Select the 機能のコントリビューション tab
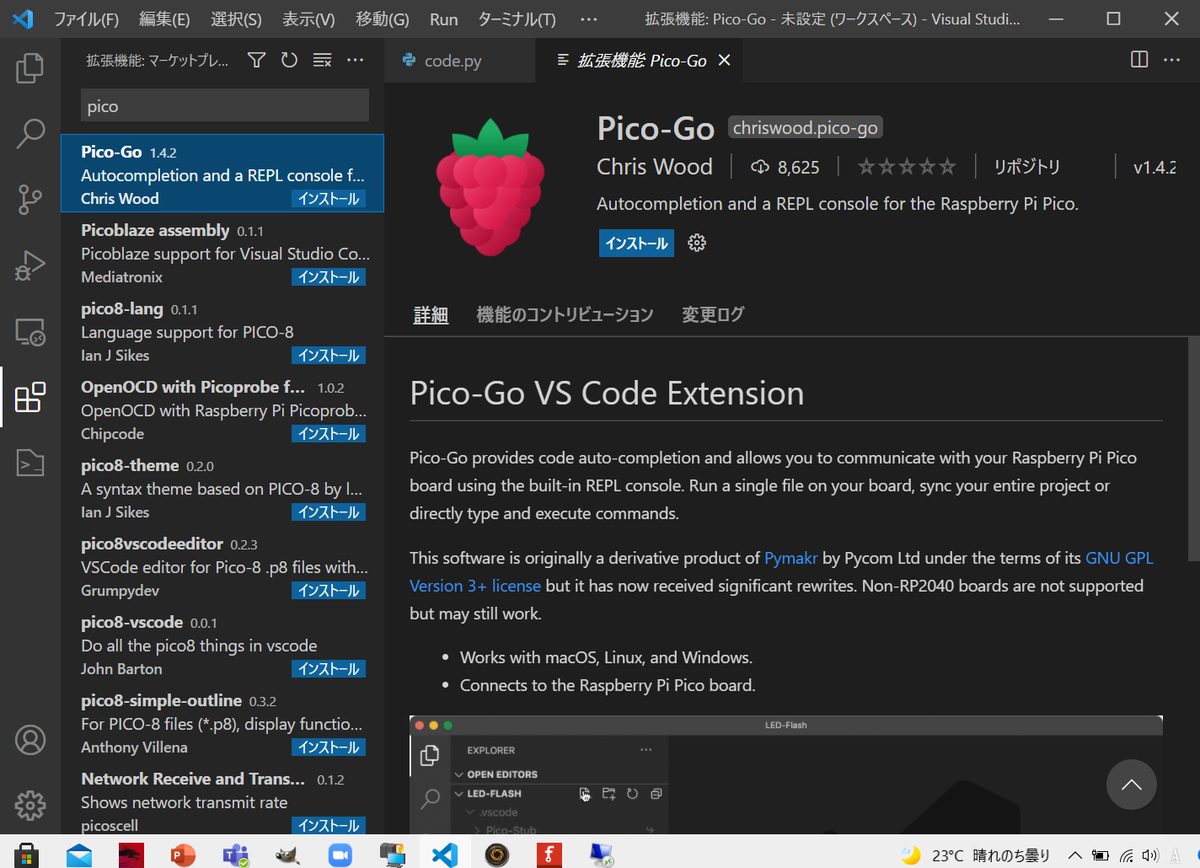This screenshot has height=868, width=1200. 565,314
